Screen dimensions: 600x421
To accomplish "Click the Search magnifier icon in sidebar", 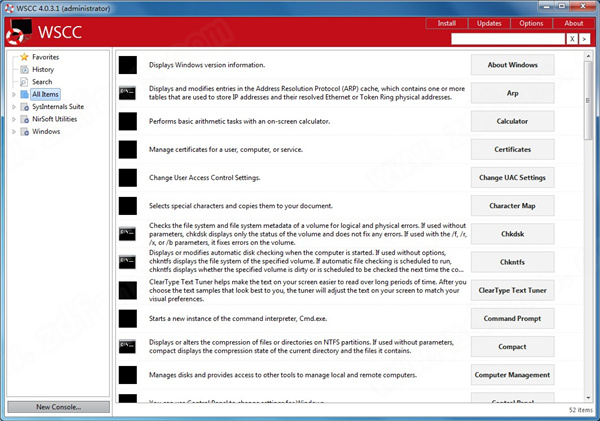I will coord(24,82).
